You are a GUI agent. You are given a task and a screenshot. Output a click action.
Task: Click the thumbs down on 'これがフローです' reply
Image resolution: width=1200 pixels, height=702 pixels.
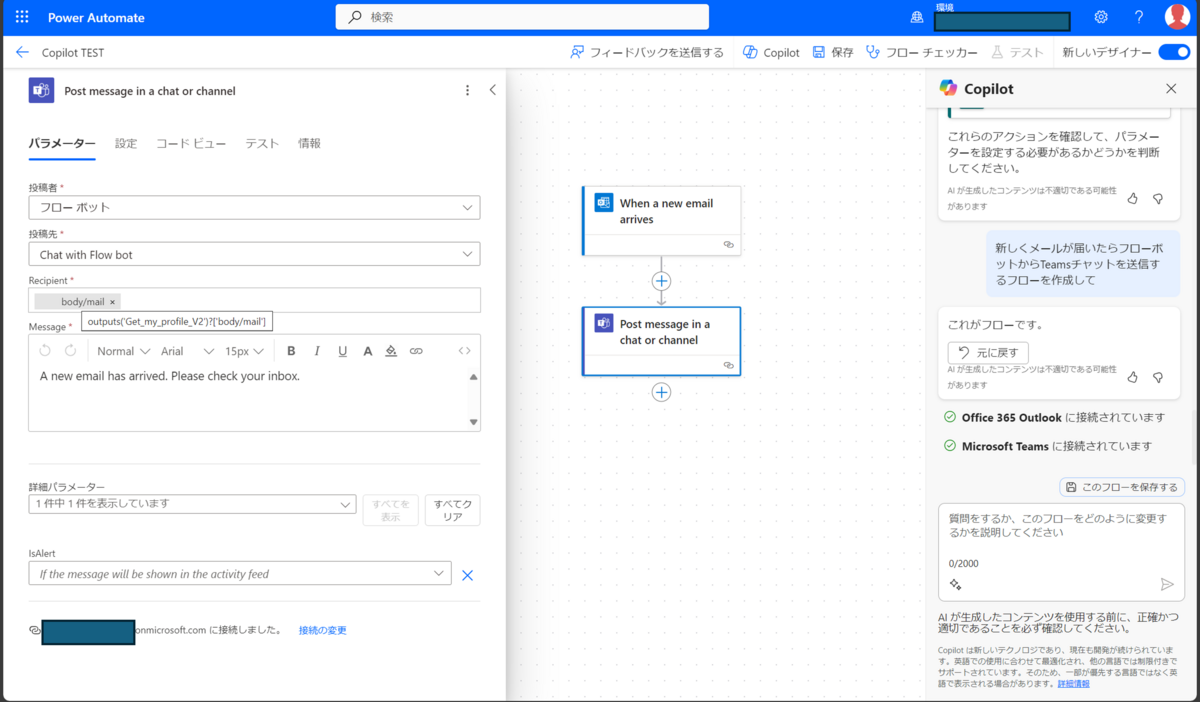pyautogui.click(x=1158, y=377)
